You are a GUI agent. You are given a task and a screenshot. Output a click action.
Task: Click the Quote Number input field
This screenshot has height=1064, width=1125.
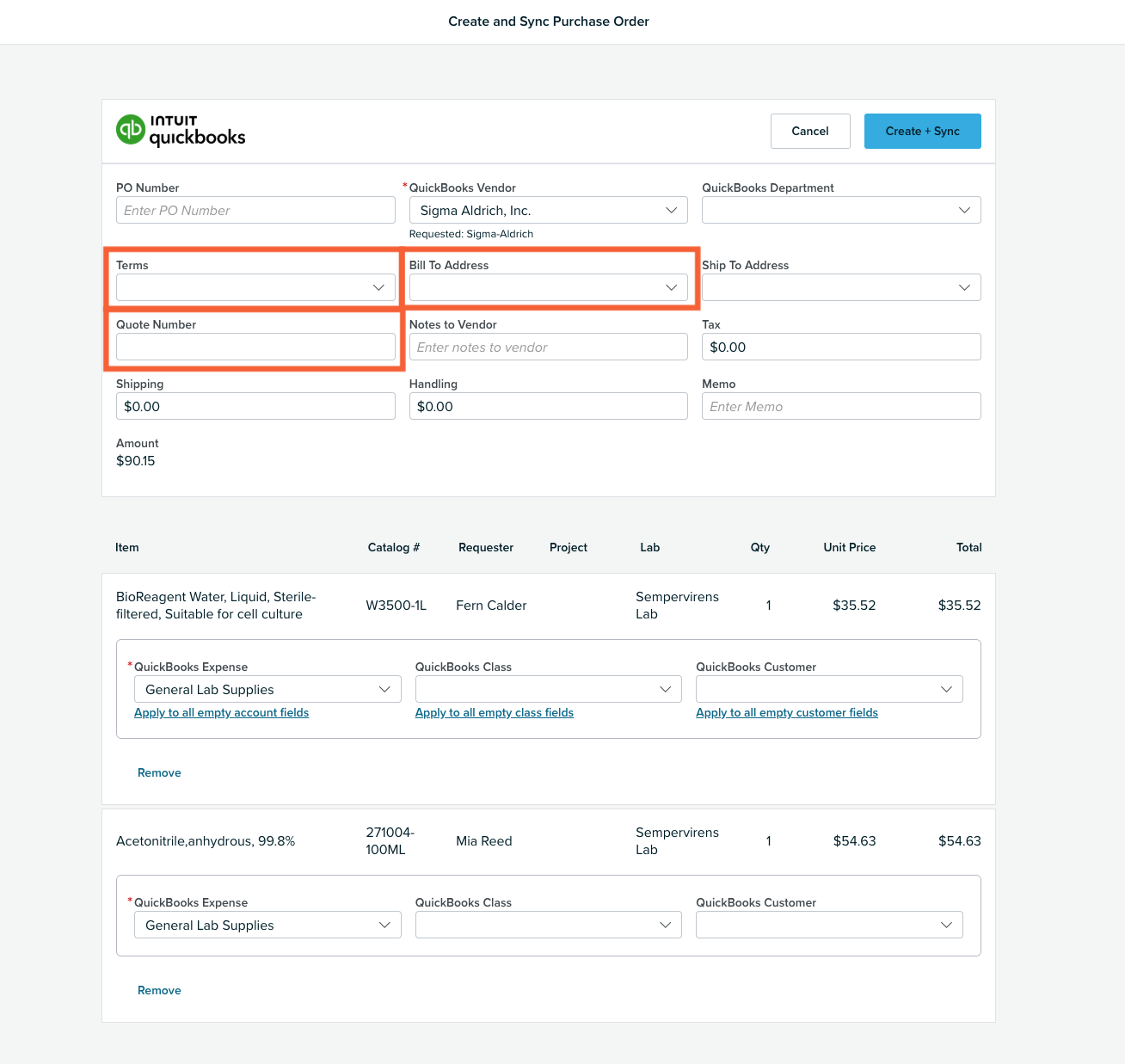pyautogui.click(x=255, y=347)
